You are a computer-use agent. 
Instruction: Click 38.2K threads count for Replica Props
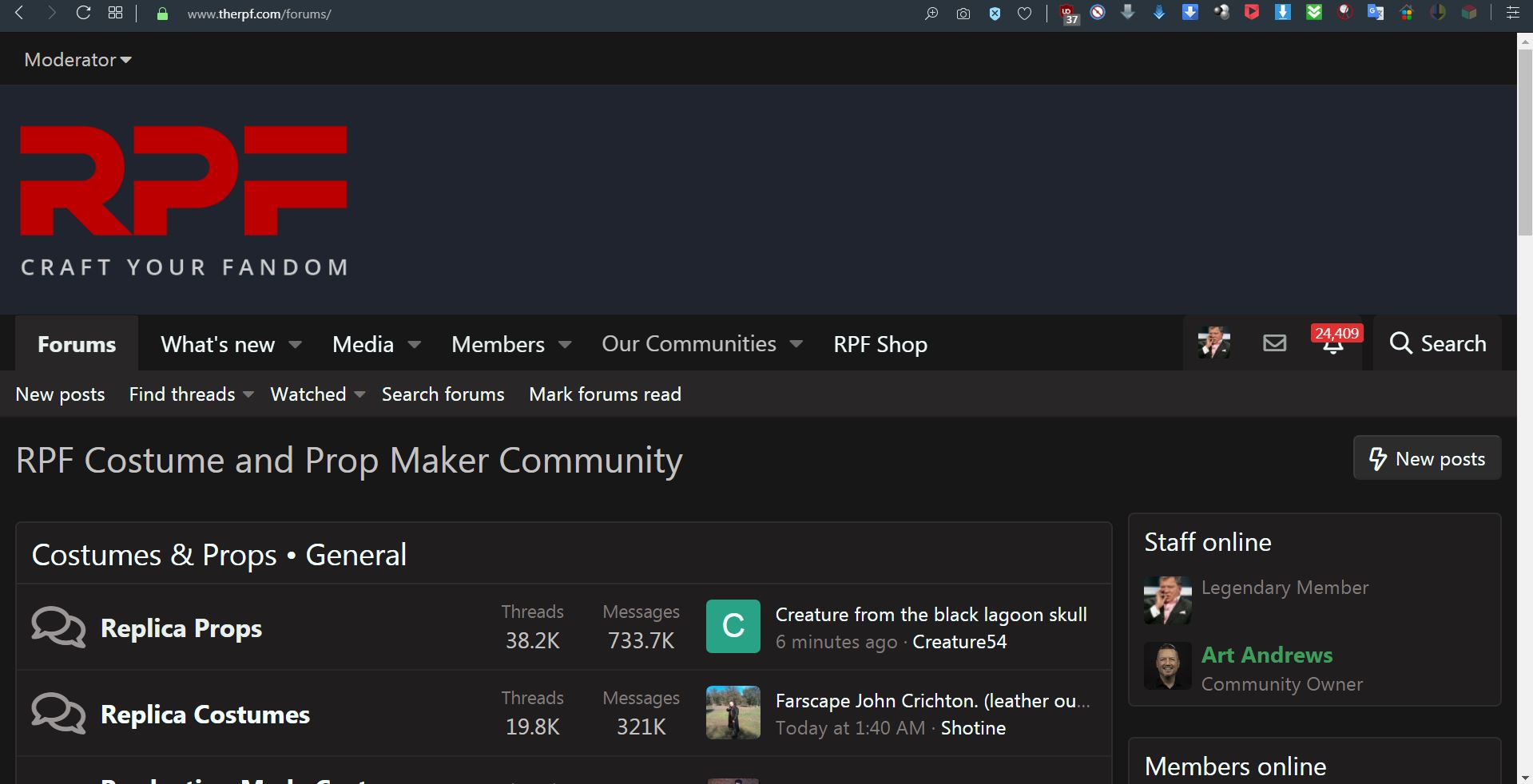pyautogui.click(x=533, y=640)
